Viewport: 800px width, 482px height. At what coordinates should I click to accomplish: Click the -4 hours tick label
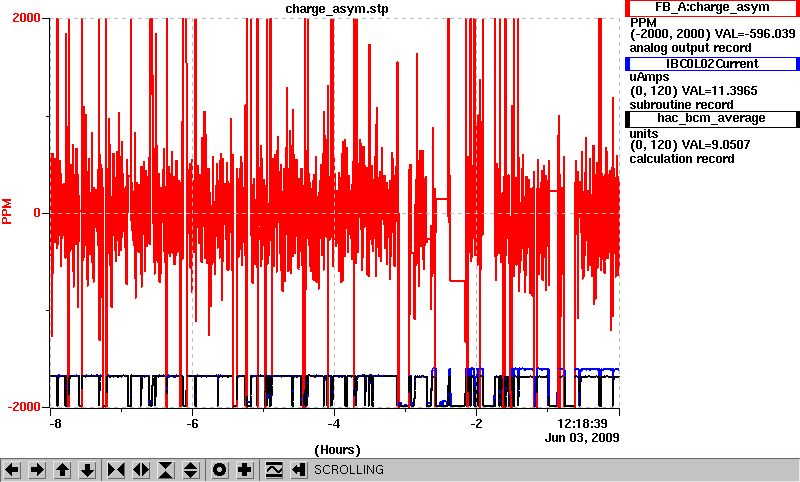(334, 424)
